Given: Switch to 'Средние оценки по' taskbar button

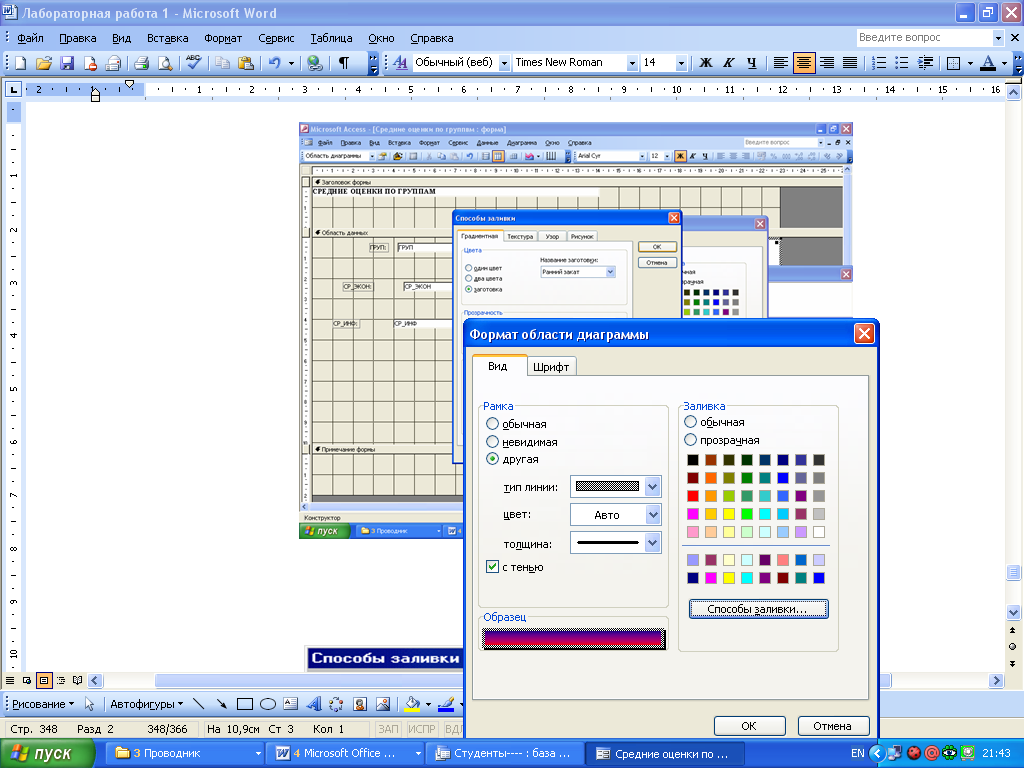Looking at the screenshot, I should [x=665, y=753].
